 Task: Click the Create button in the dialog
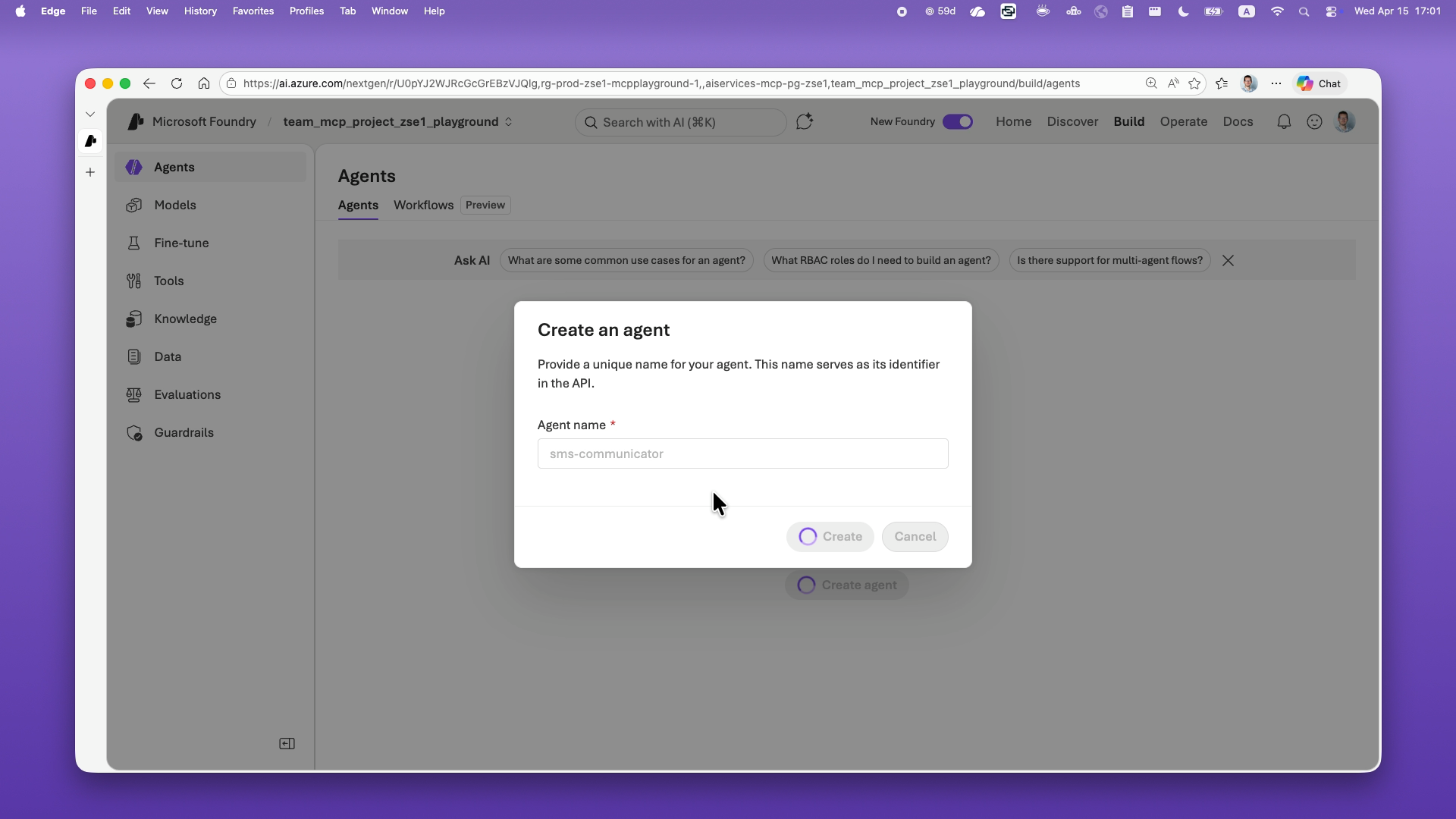coord(830,536)
